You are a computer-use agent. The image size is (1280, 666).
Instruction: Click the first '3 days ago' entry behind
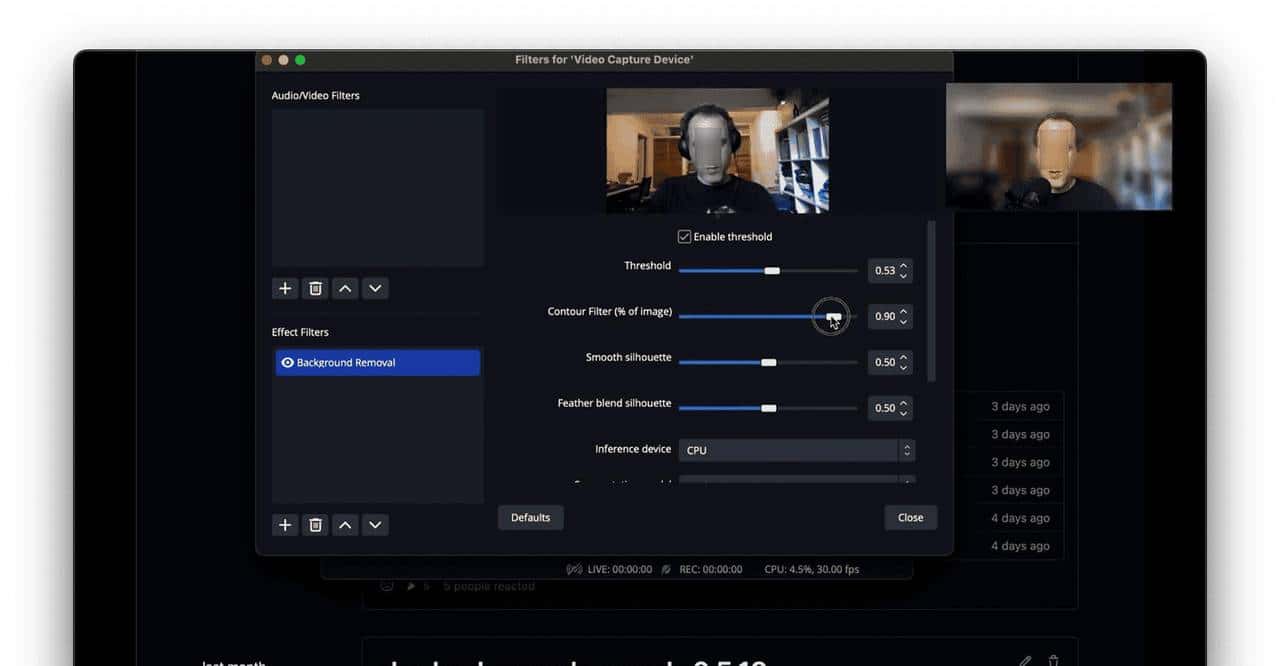click(x=1020, y=406)
